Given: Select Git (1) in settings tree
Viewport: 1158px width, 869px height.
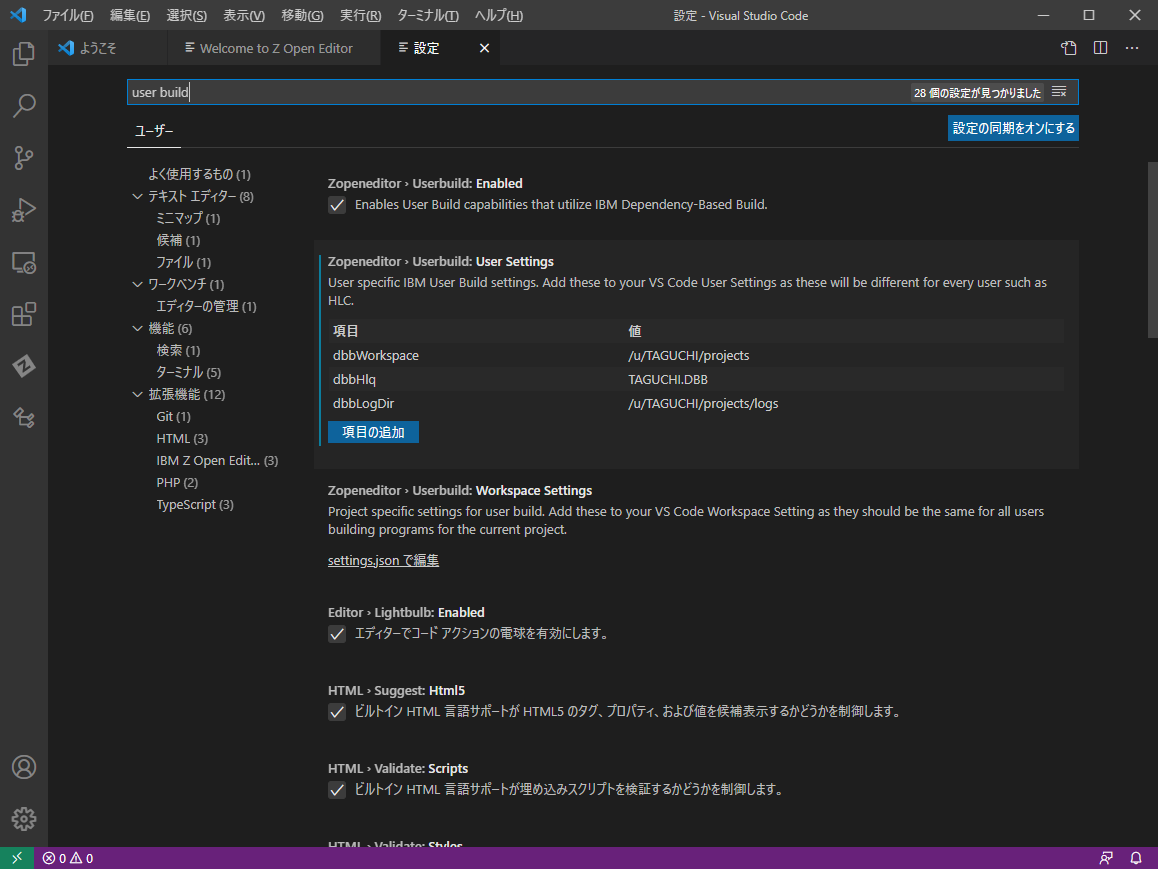Looking at the screenshot, I should (173, 416).
